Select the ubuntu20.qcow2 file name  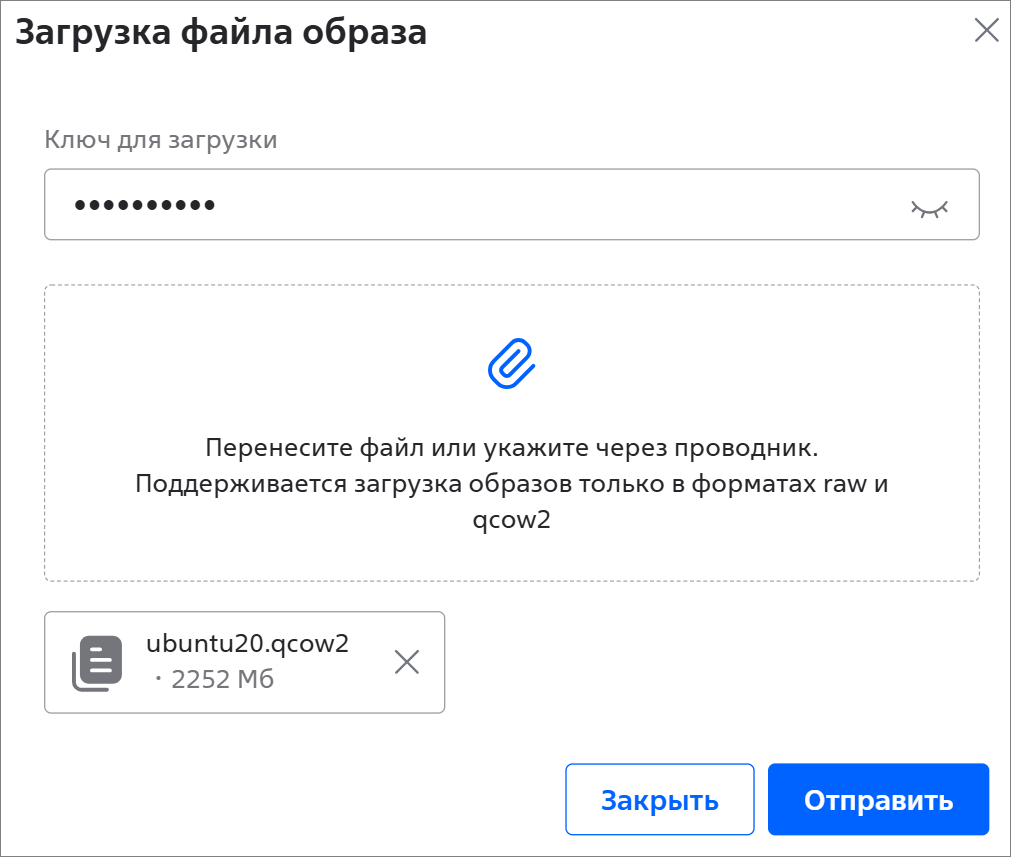[x=248, y=644]
